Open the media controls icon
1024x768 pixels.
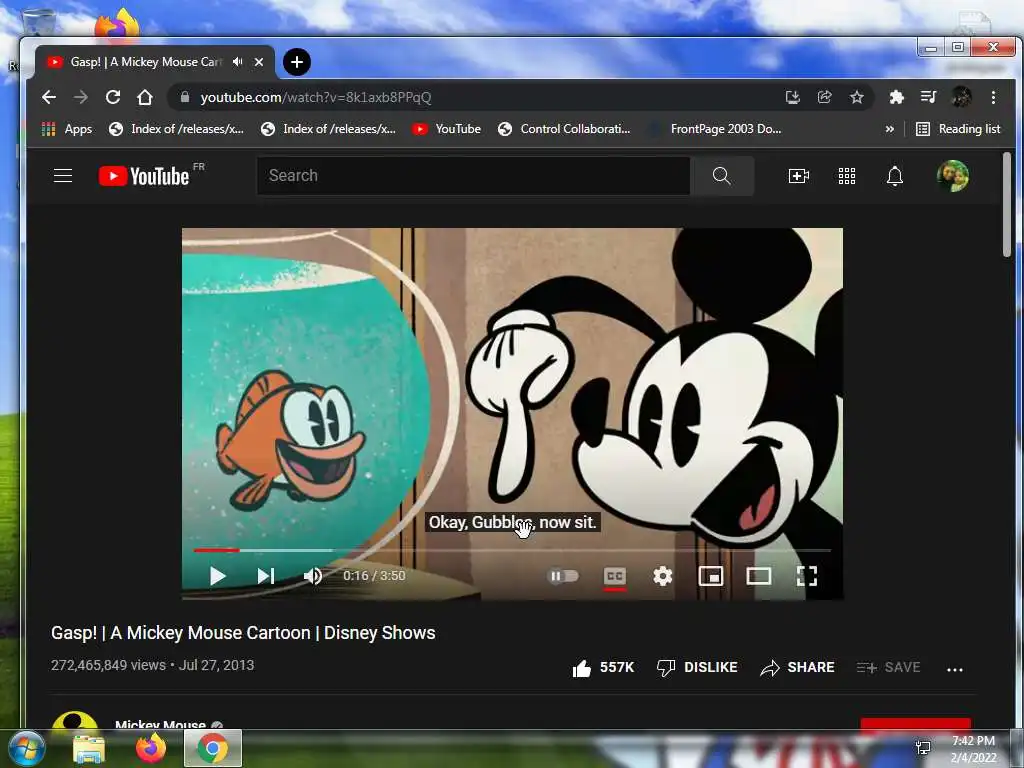(928, 97)
